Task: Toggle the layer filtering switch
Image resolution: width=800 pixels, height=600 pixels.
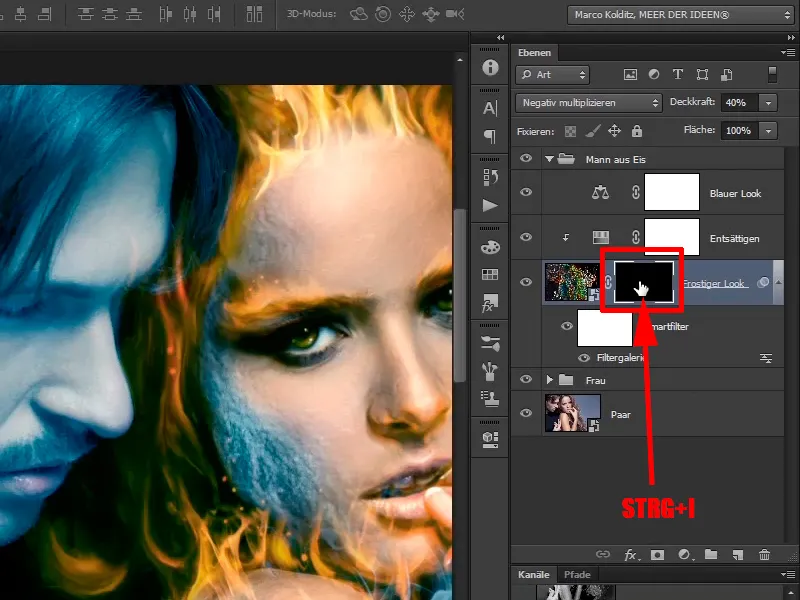Action: pyautogui.click(x=772, y=74)
